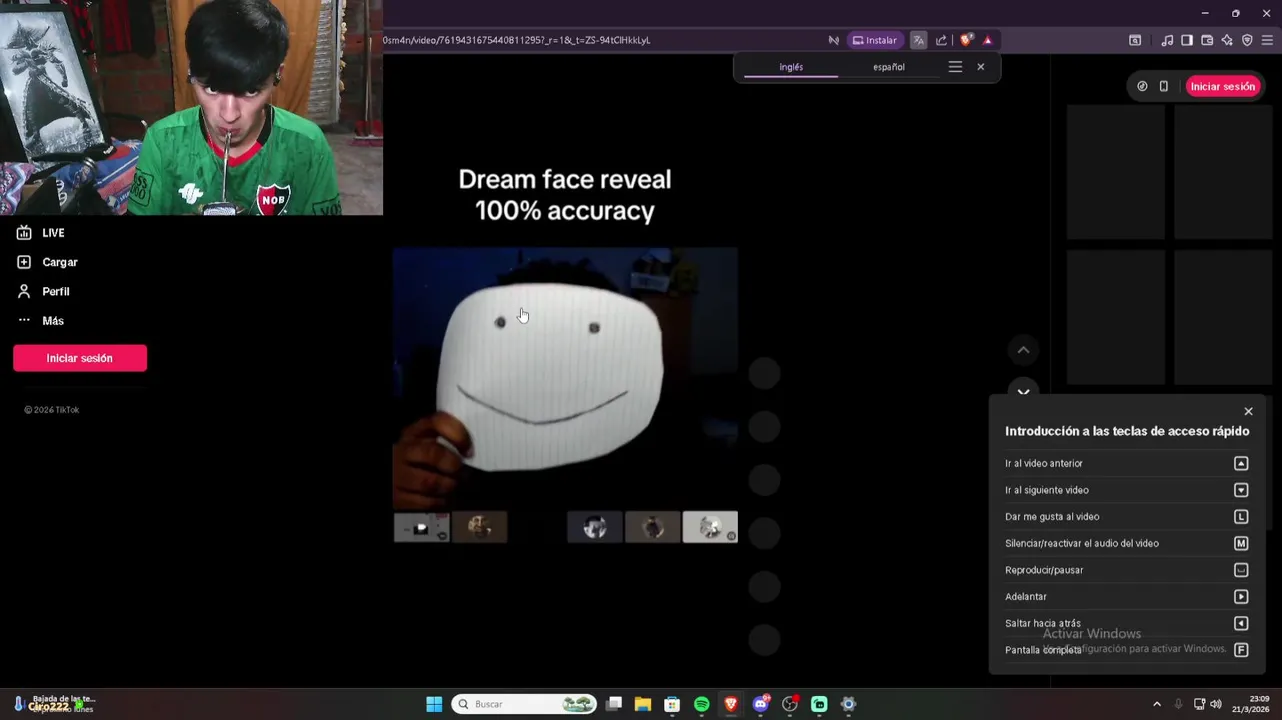Click the Dream face reveal video frame
The height and width of the screenshot is (720, 1282).
565,380
